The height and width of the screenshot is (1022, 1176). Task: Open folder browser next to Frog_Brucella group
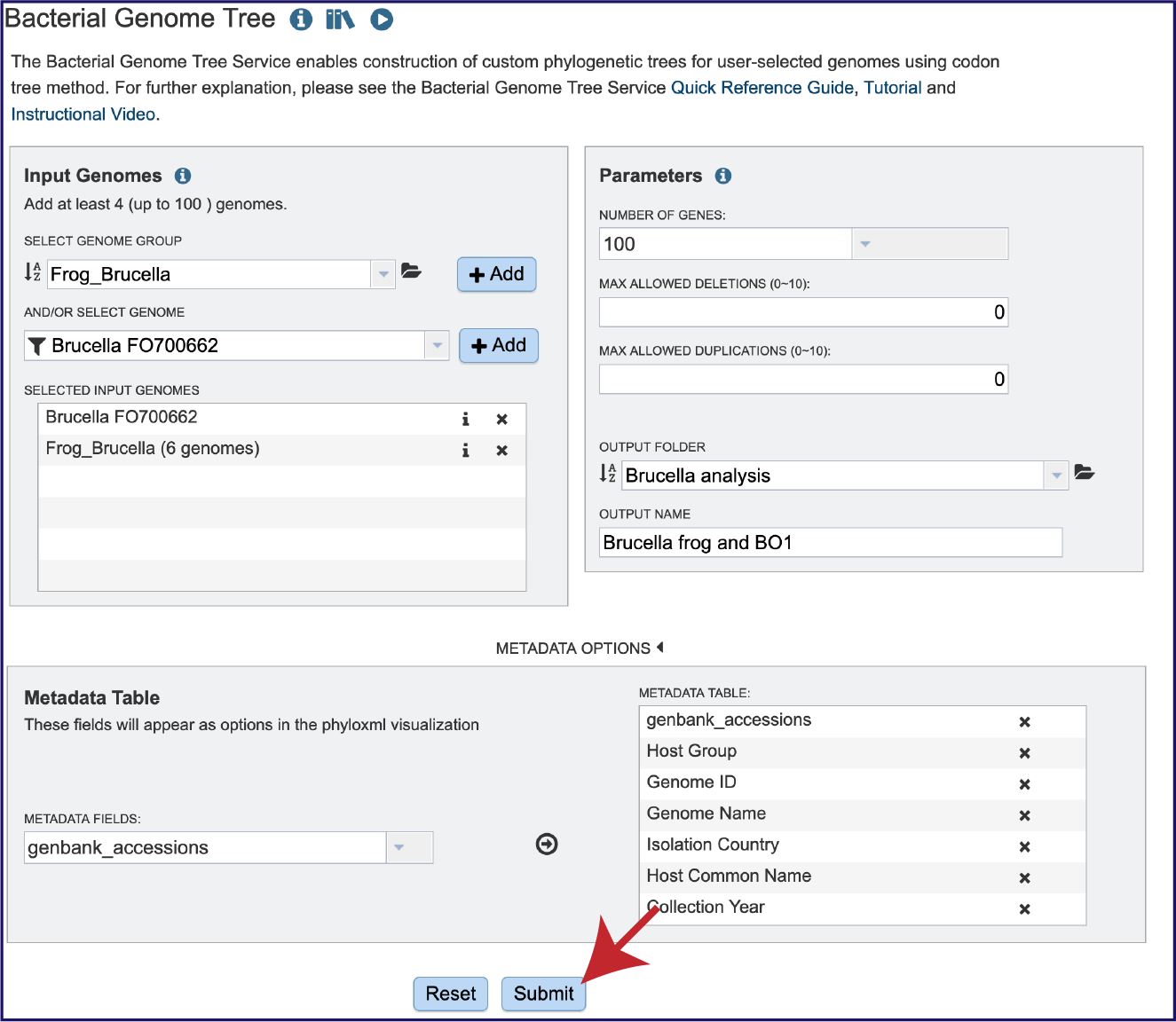pos(411,271)
